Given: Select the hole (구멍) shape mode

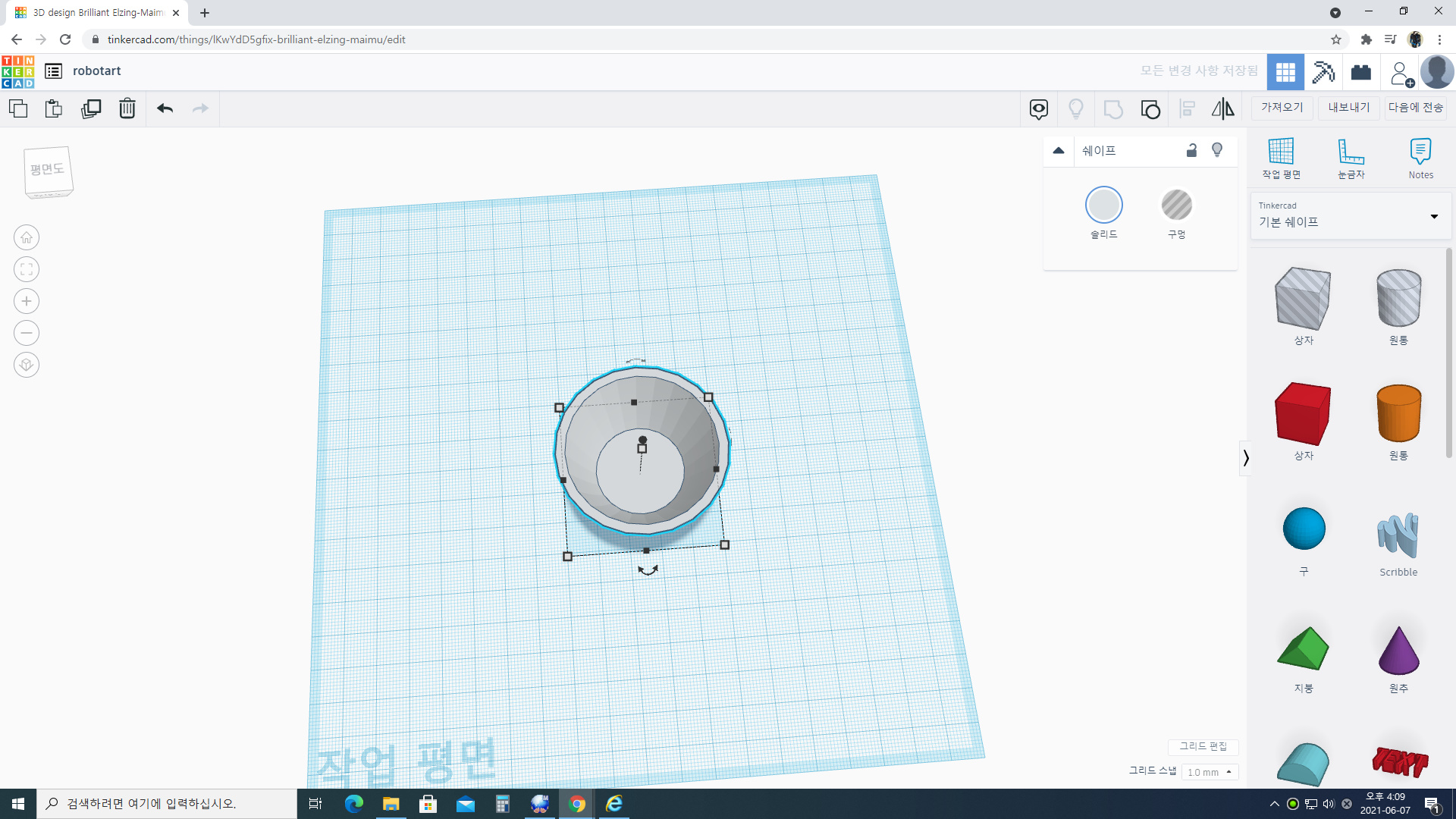Looking at the screenshot, I should pos(1176,206).
